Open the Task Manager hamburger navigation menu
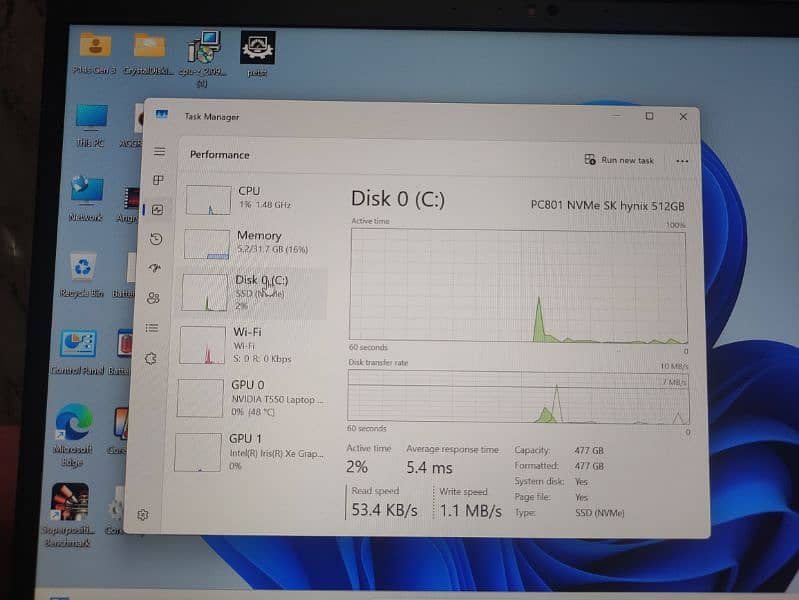The height and width of the screenshot is (600, 799). click(x=159, y=152)
